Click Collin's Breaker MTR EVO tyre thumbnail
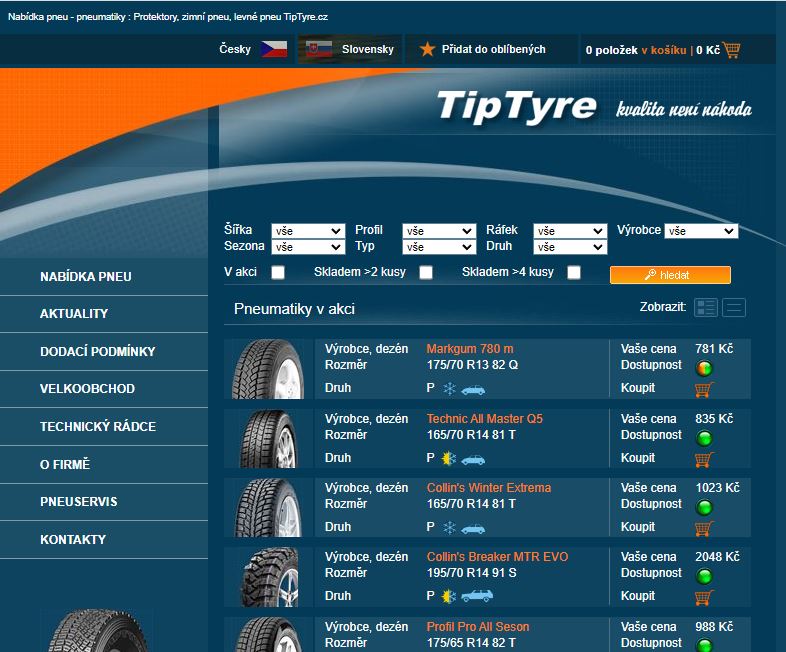786x652 pixels. [270, 577]
